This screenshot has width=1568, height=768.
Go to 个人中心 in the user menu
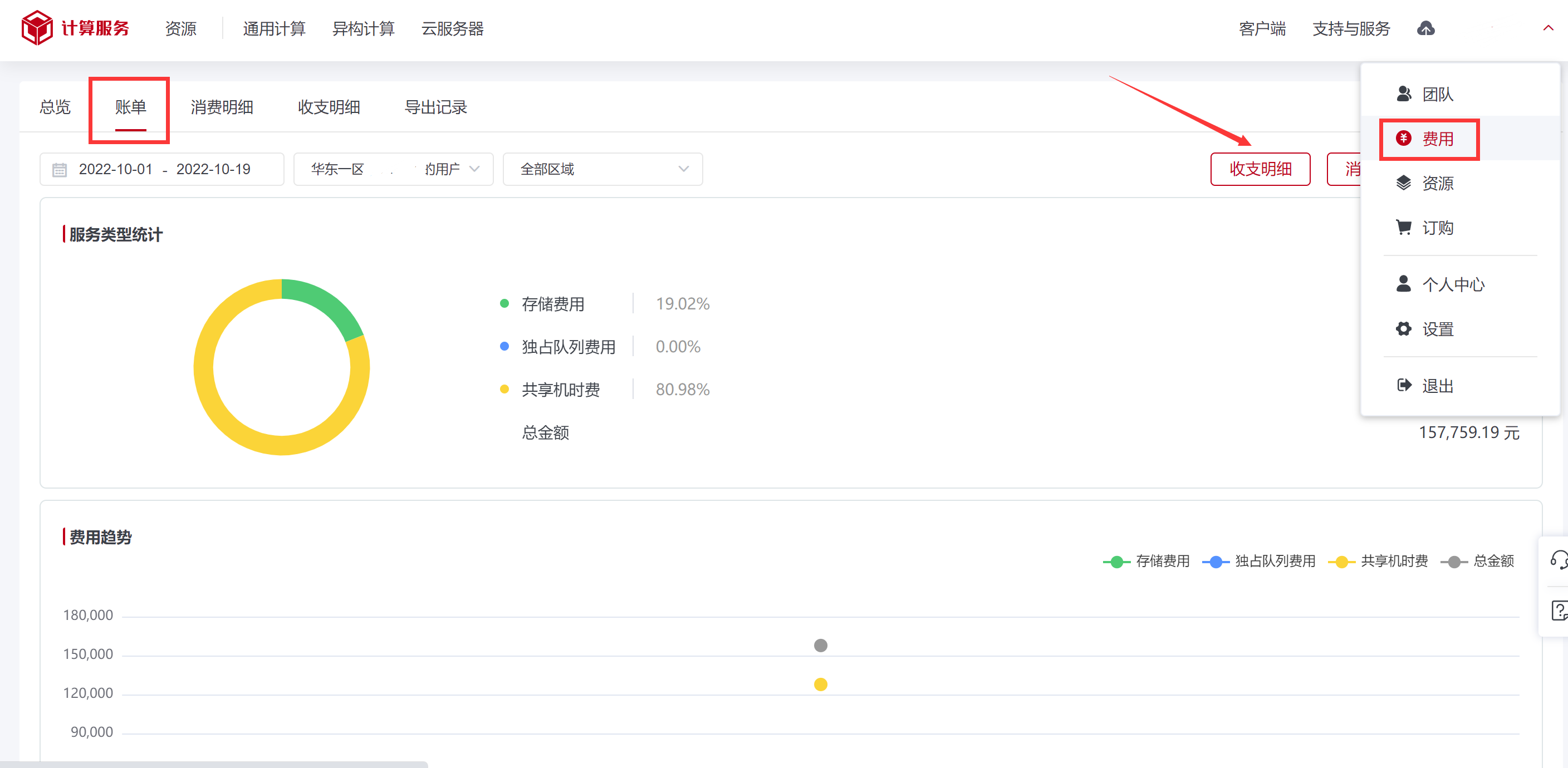pos(1459,284)
